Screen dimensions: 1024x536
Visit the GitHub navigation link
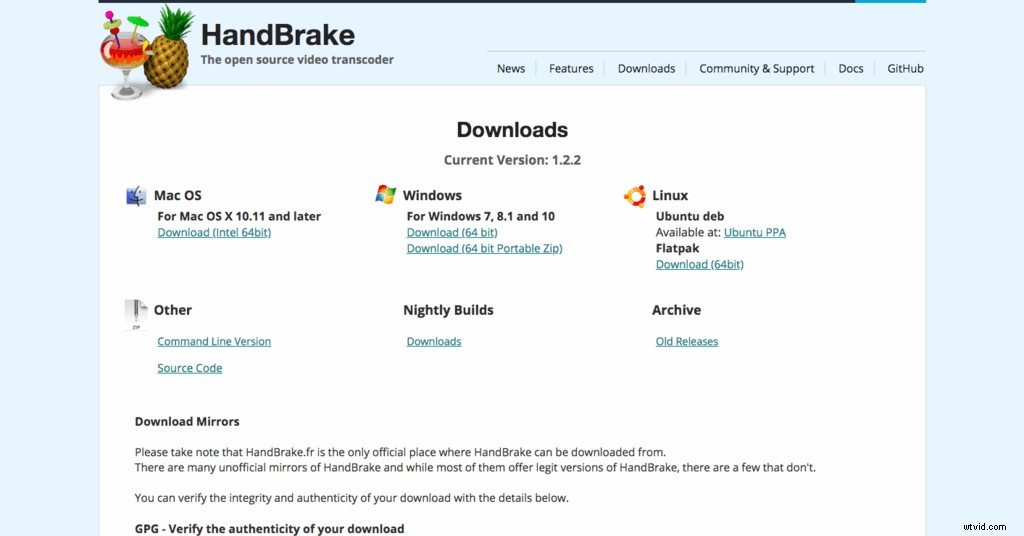[x=905, y=69]
